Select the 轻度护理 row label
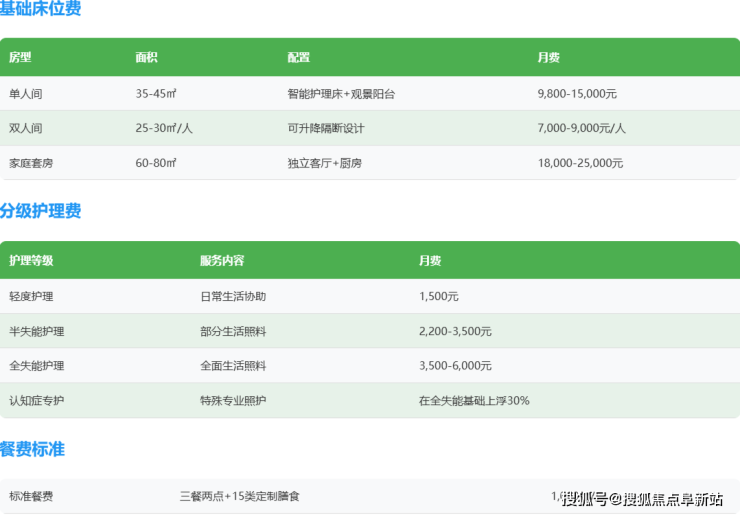The height and width of the screenshot is (515, 740). 31,297
